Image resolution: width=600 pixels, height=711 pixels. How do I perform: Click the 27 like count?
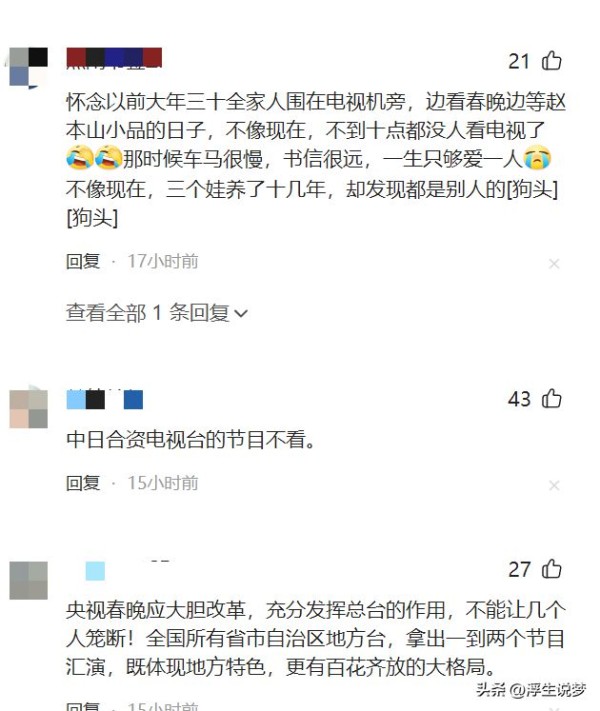click(519, 570)
